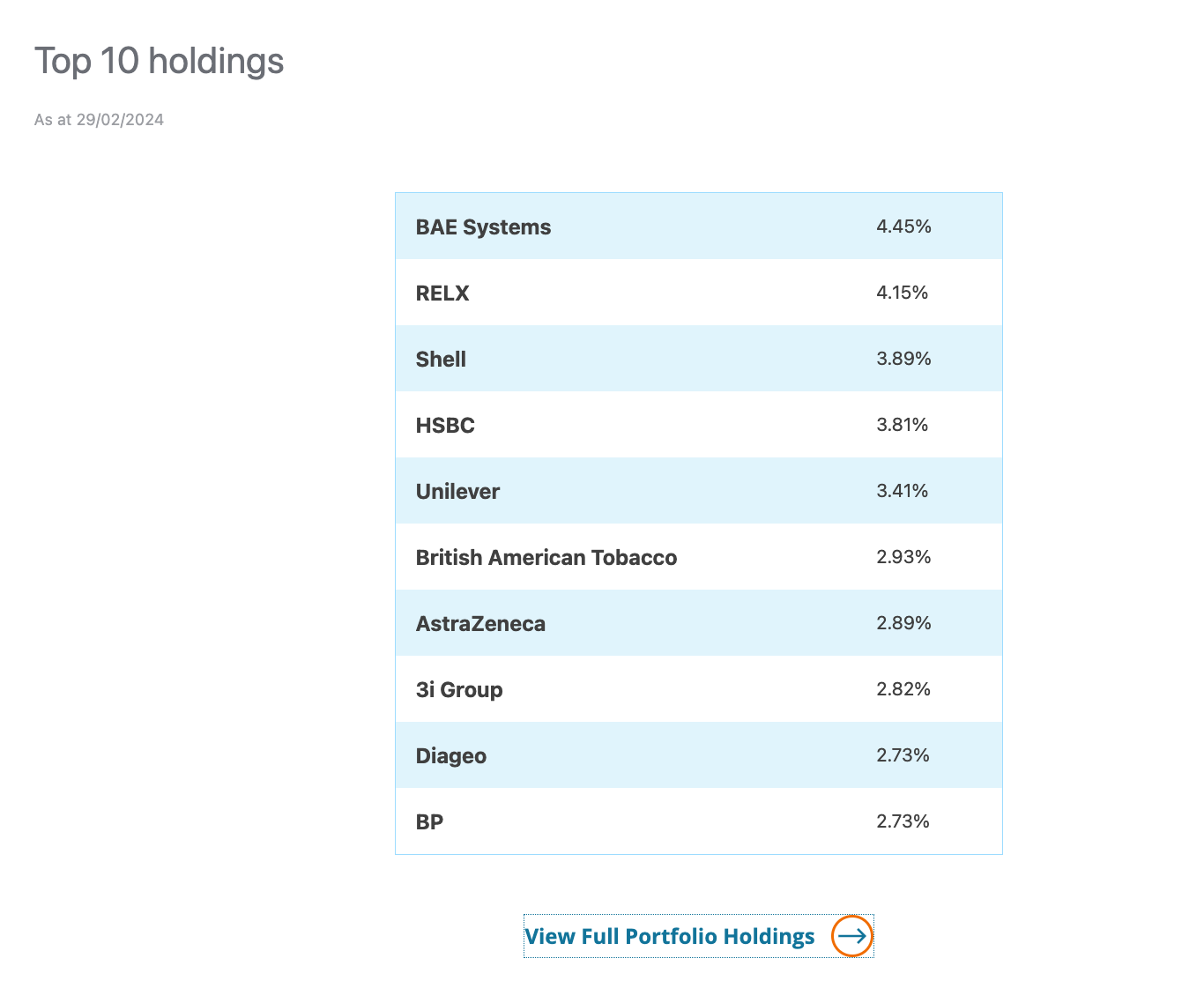Click Shell 3.89% percentage figure

903,359
